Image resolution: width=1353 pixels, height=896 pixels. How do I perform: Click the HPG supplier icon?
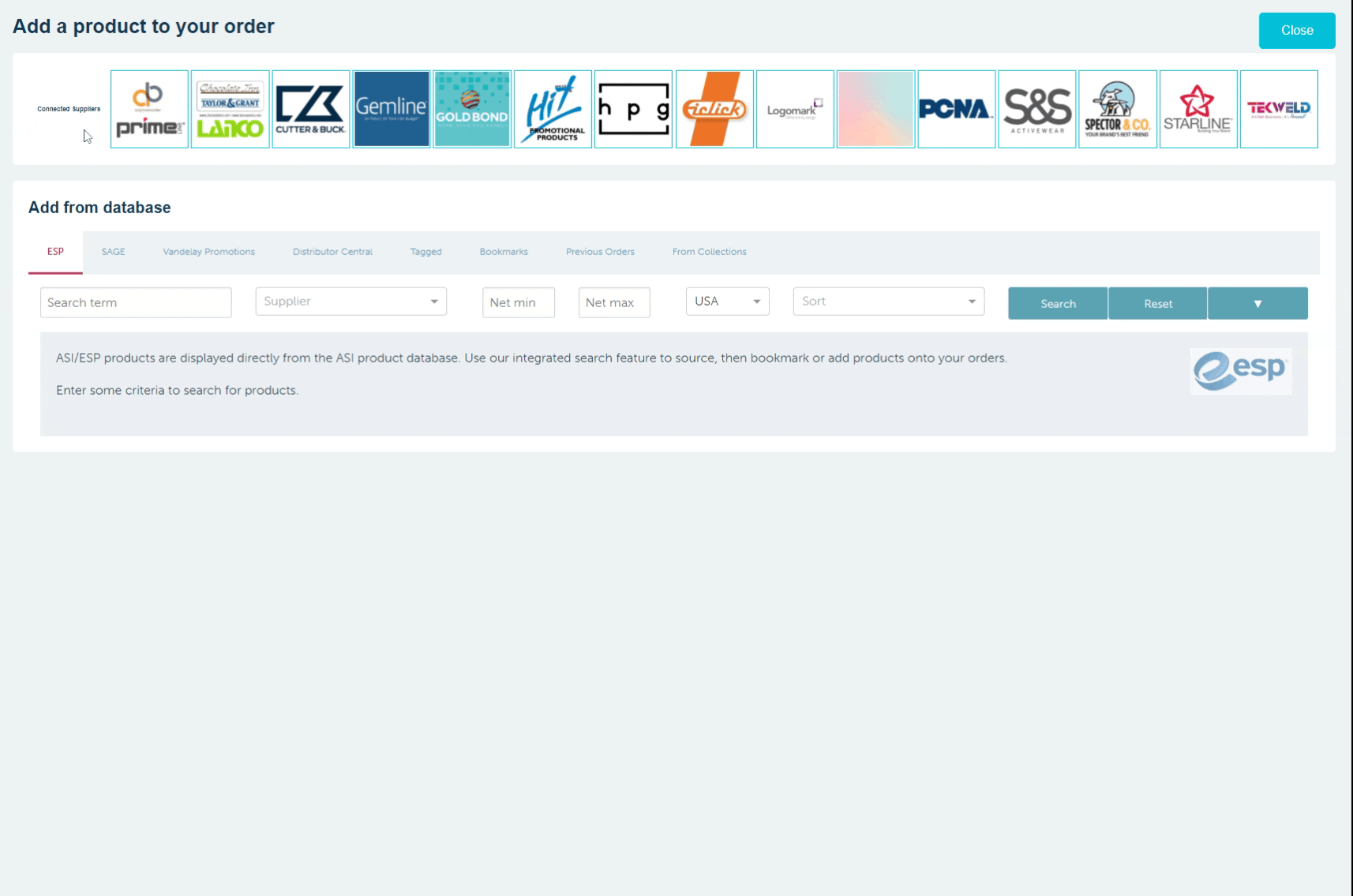[633, 109]
